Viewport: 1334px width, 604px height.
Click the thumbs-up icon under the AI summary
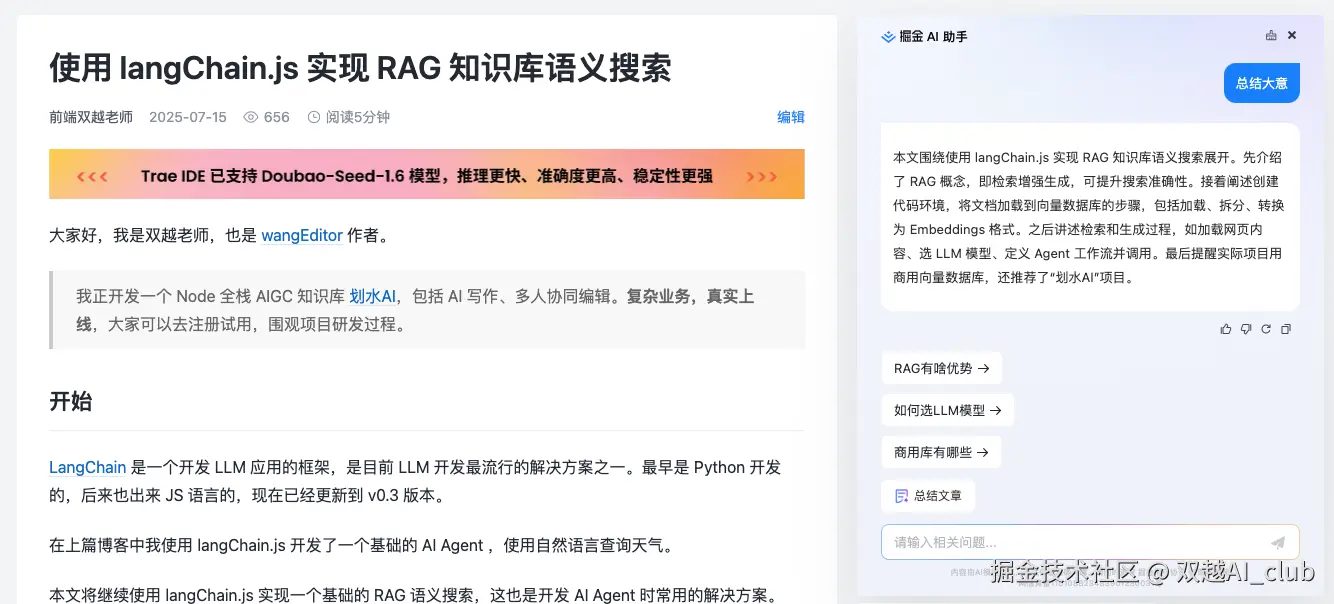(x=1226, y=329)
